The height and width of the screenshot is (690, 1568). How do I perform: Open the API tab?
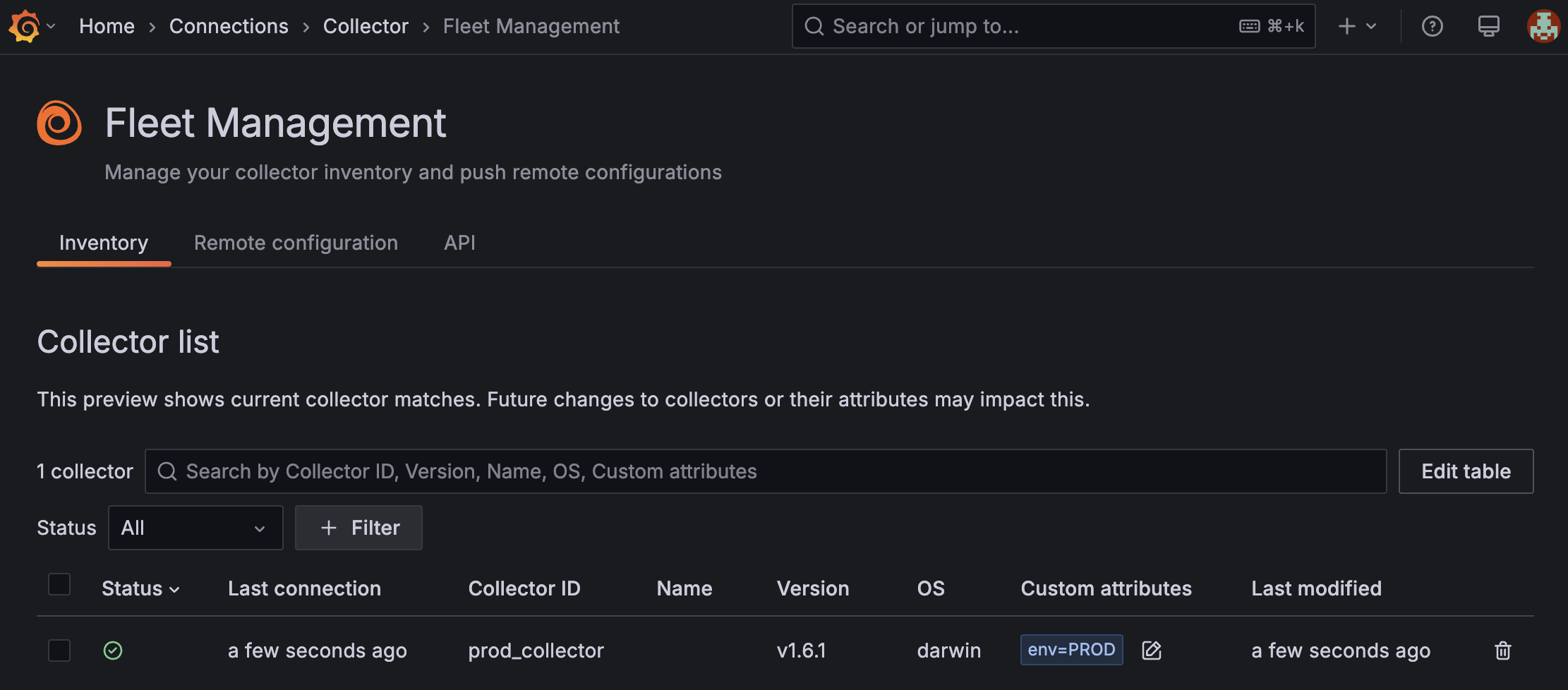[459, 243]
